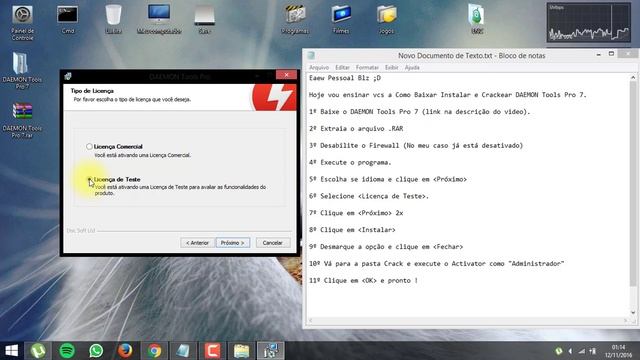Select the Programas folder on desktop
The image size is (640, 360).
point(295,20)
